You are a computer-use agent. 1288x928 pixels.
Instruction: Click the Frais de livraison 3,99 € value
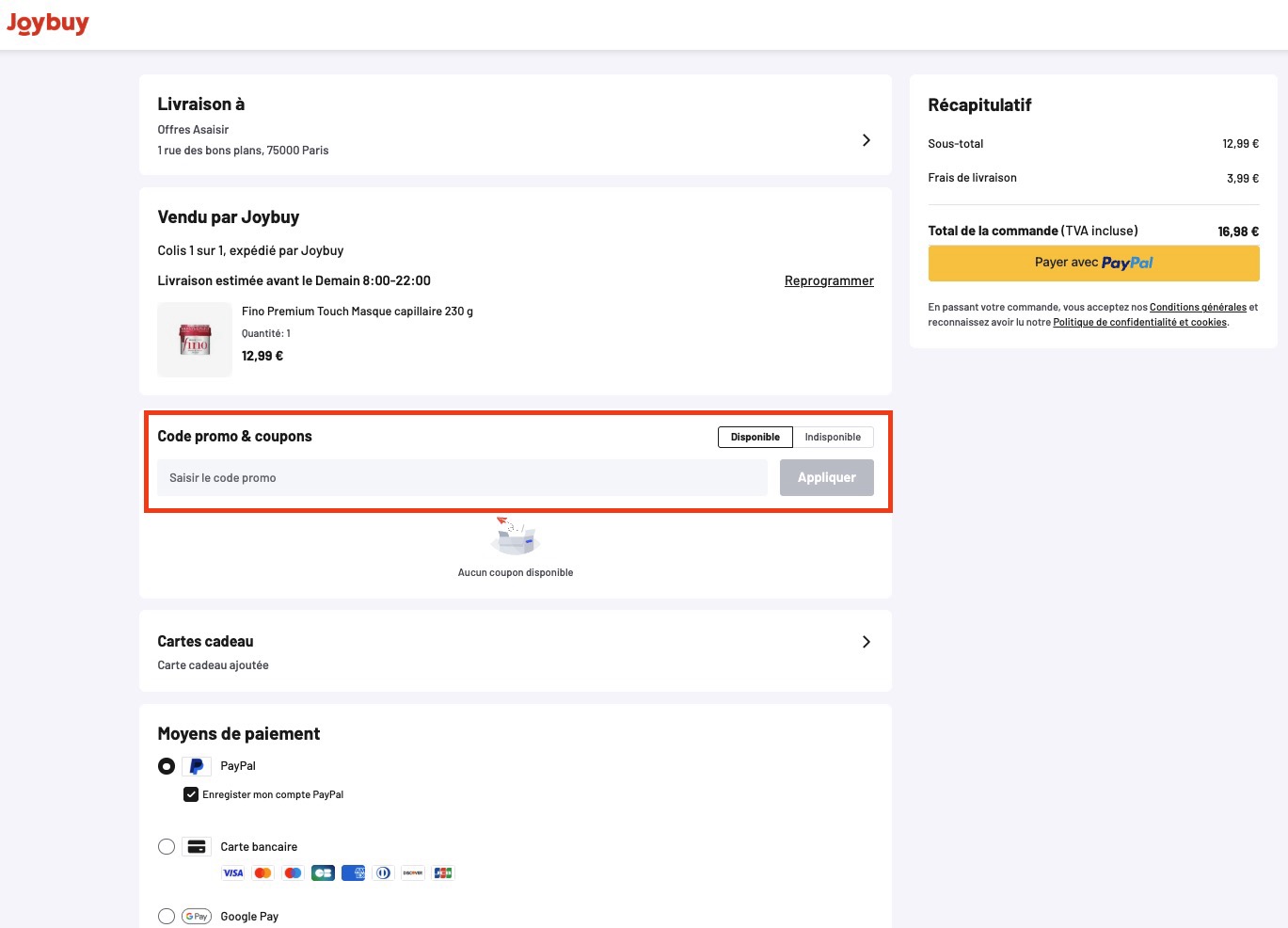(x=1243, y=178)
